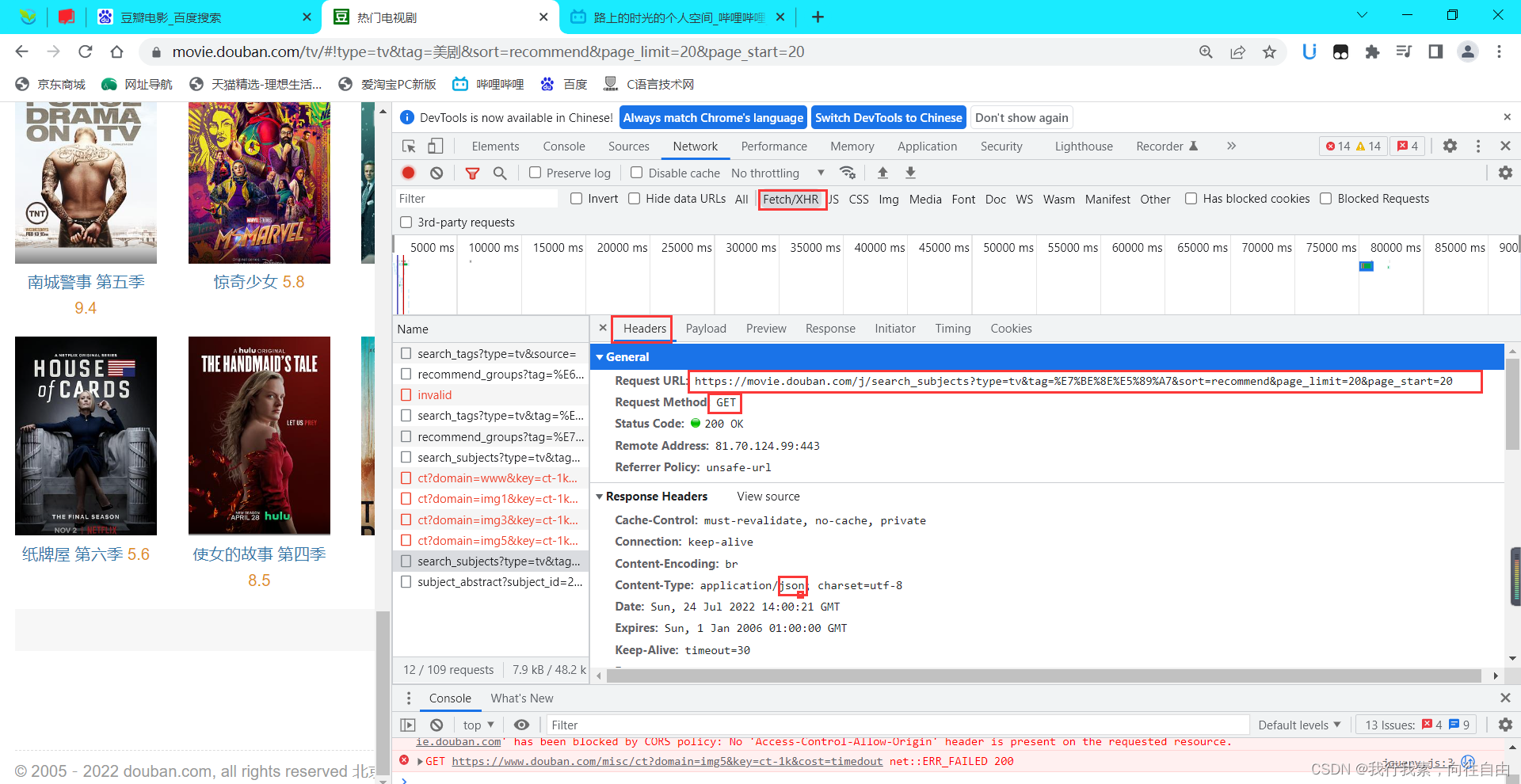Open Chrome tab search dropdown
Viewport: 1521px width, 784px height.
point(1362,15)
